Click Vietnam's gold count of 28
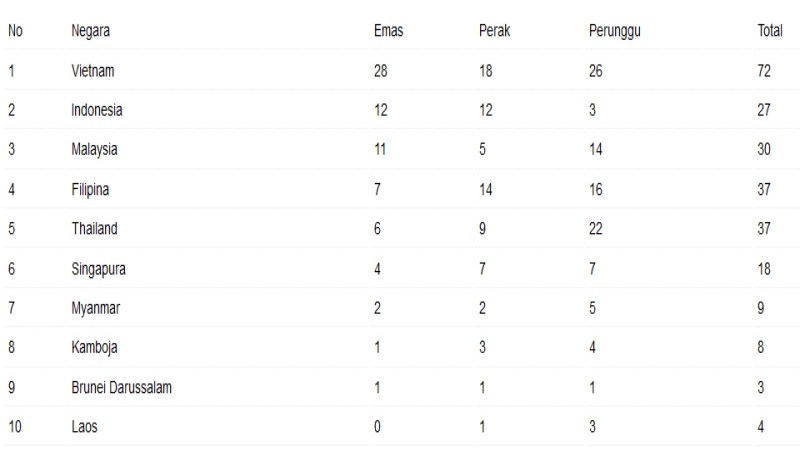This screenshot has height=450, width=800. pyautogui.click(x=380, y=71)
